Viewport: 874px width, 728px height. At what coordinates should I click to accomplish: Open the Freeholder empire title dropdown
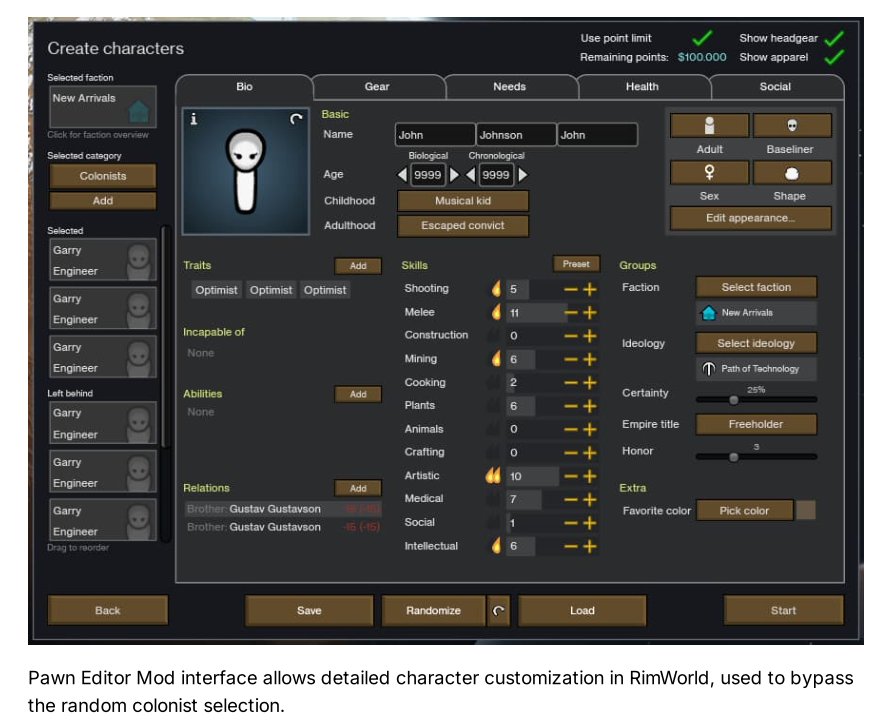coord(756,424)
